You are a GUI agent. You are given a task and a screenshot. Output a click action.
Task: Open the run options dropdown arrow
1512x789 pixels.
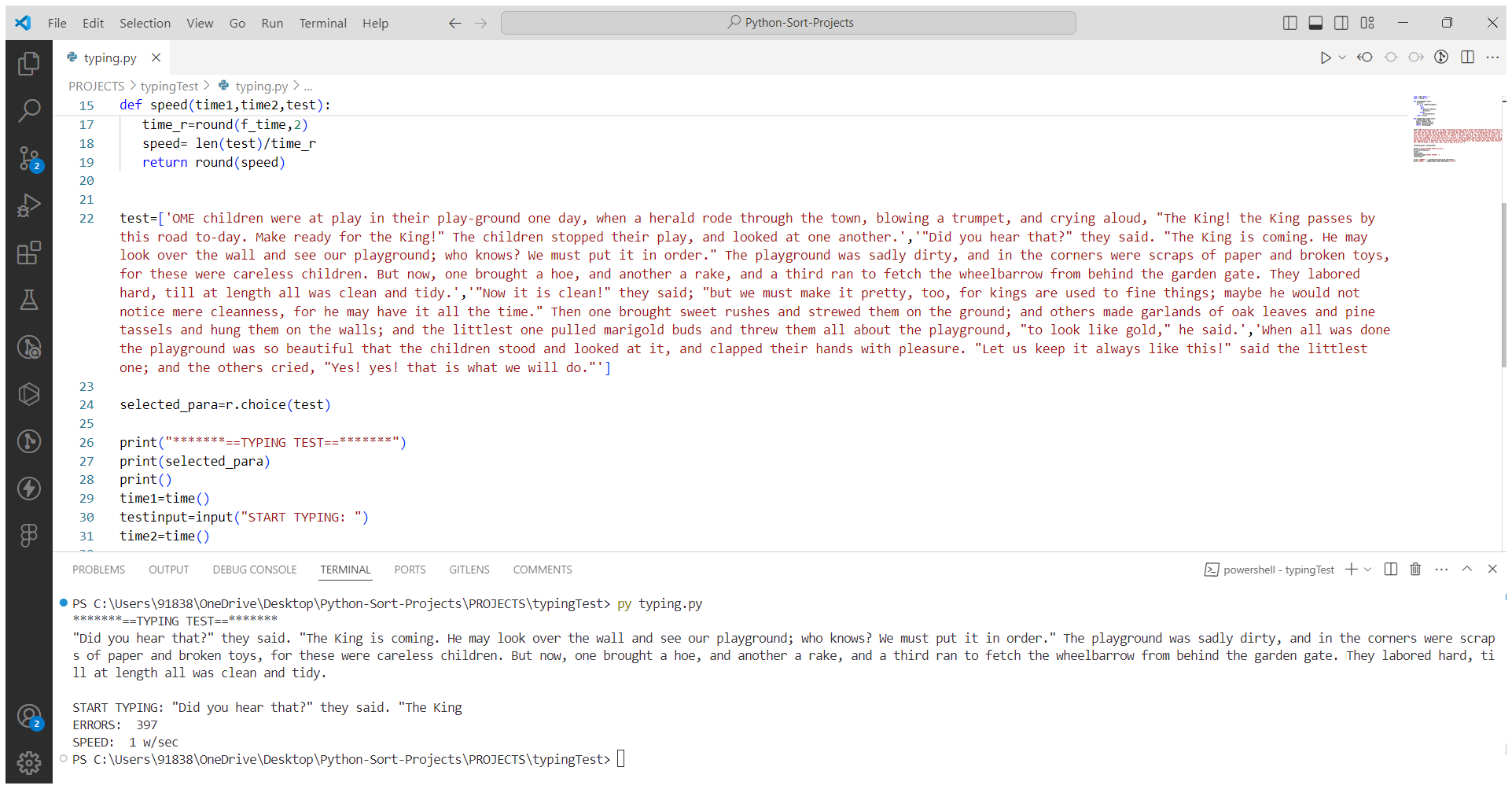coord(1342,57)
